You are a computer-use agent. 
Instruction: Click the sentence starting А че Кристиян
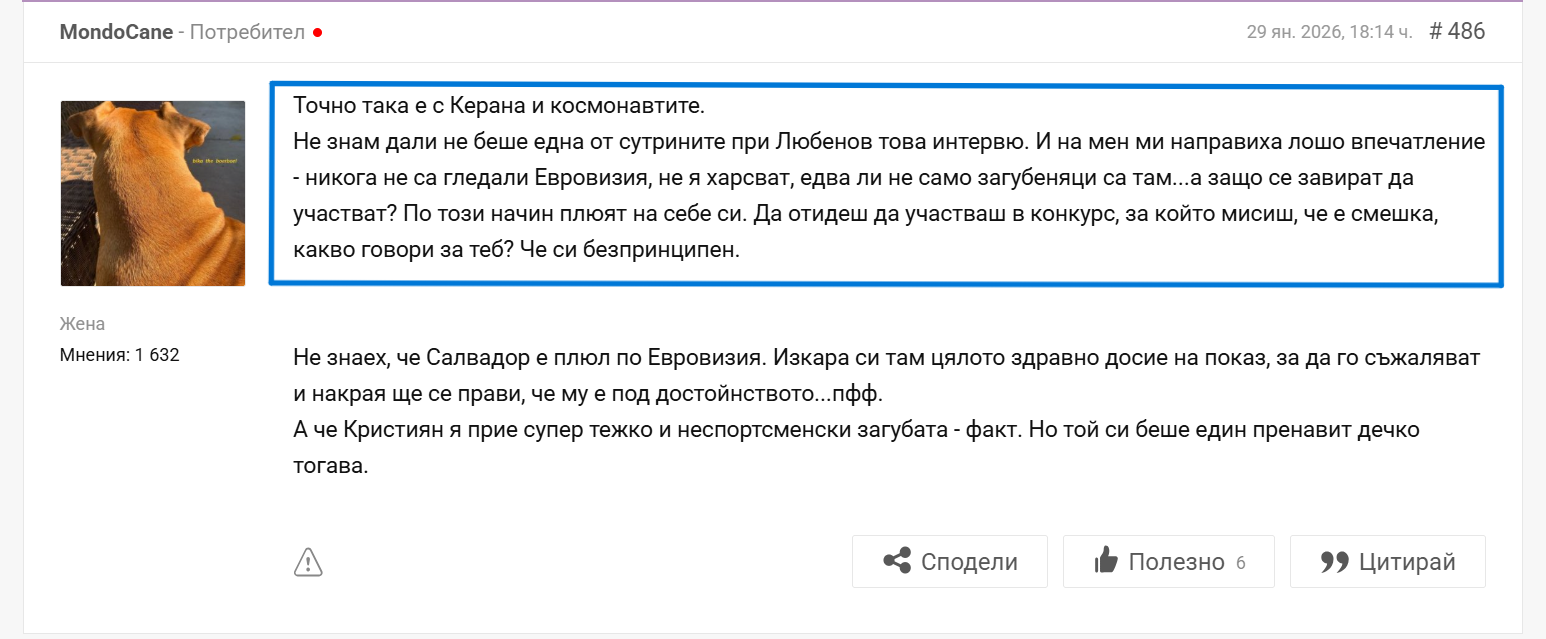click(850, 430)
